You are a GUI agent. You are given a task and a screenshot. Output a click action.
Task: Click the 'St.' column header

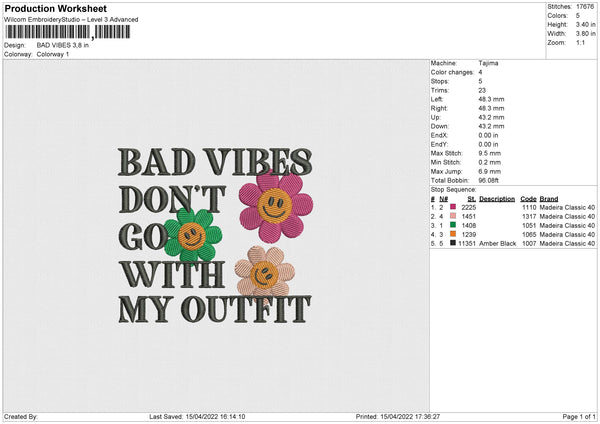pyautogui.click(x=472, y=199)
